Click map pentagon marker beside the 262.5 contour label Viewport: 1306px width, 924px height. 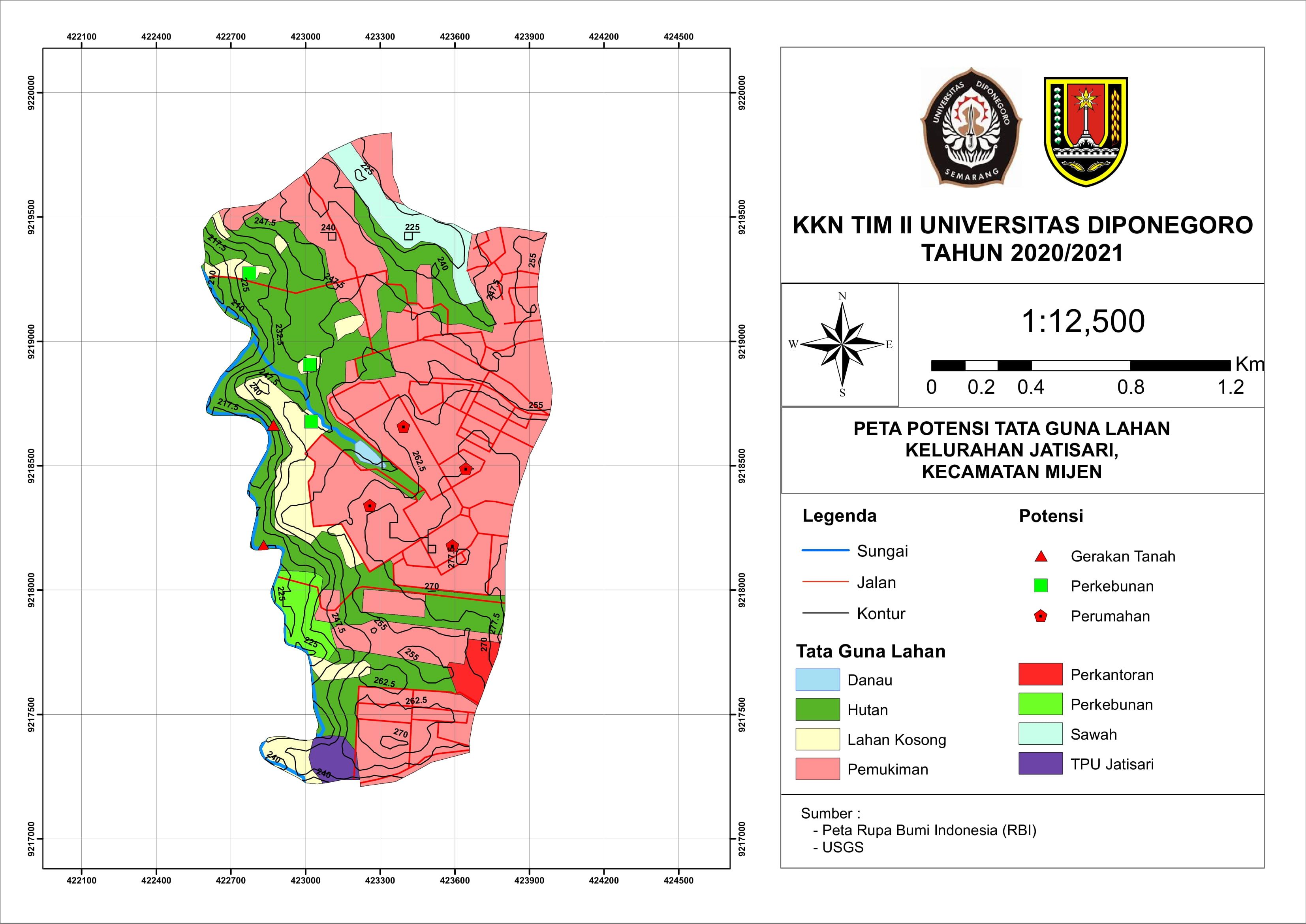tap(403, 427)
